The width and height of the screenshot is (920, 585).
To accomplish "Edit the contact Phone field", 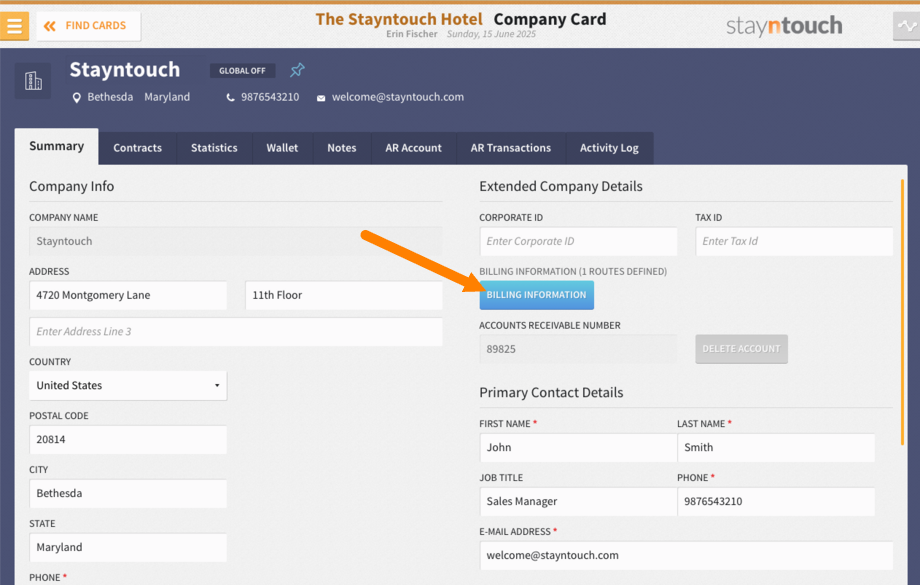I will click(x=776, y=502).
